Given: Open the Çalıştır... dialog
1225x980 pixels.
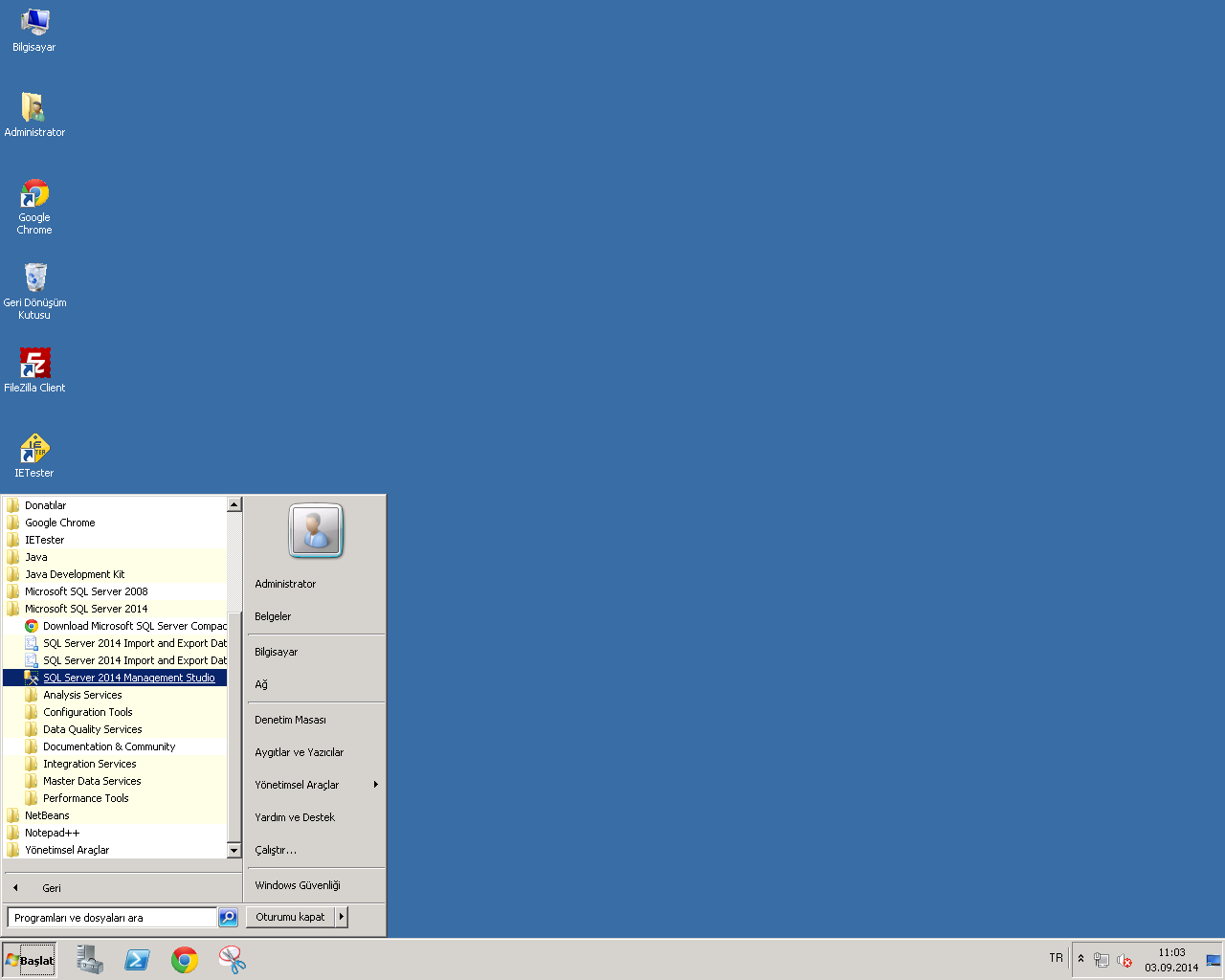Looking at the screenshot, I should pos(316,850).
